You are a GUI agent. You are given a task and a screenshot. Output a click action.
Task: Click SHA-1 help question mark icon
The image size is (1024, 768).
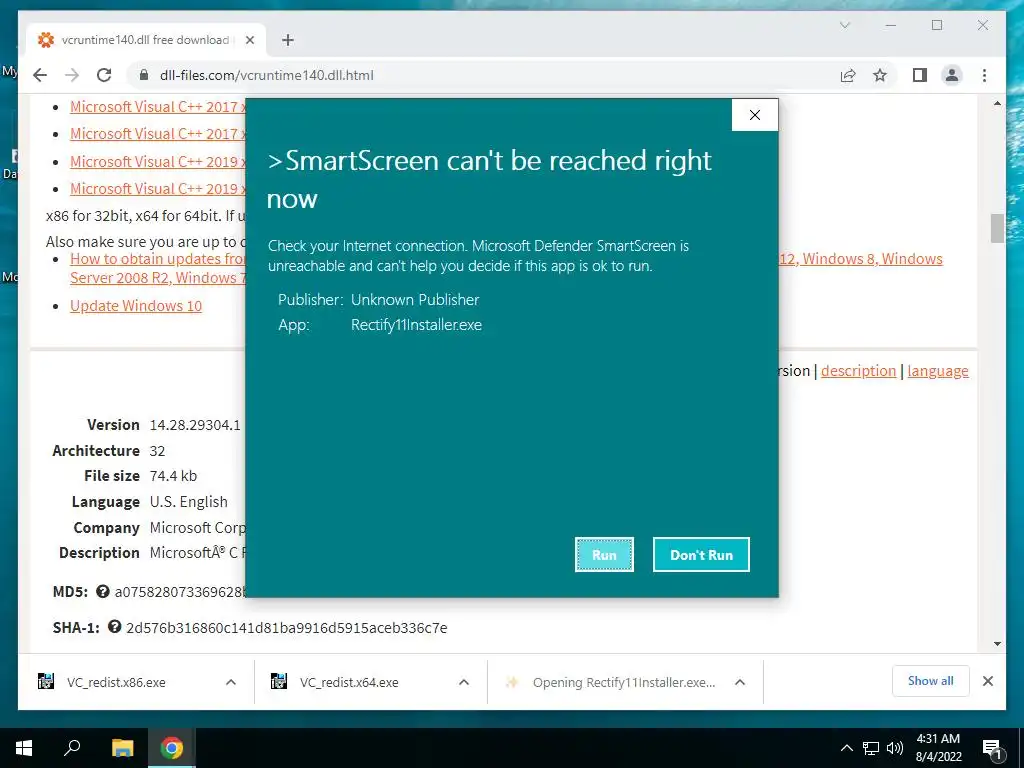coord(114,627)
